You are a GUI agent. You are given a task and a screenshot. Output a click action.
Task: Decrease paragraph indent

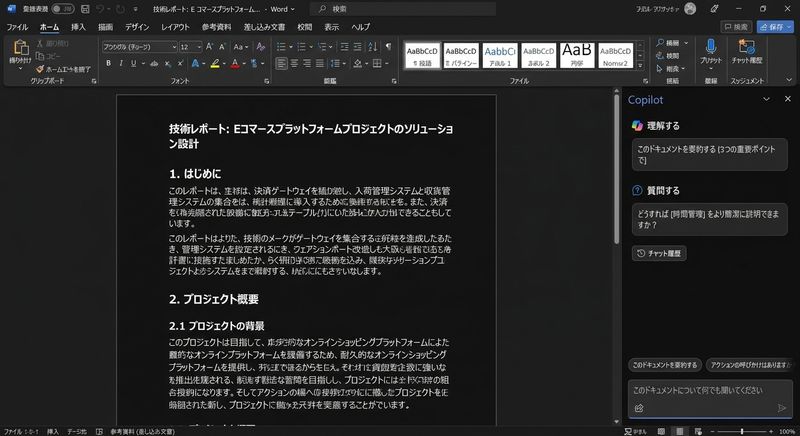(x=344, y=47)
